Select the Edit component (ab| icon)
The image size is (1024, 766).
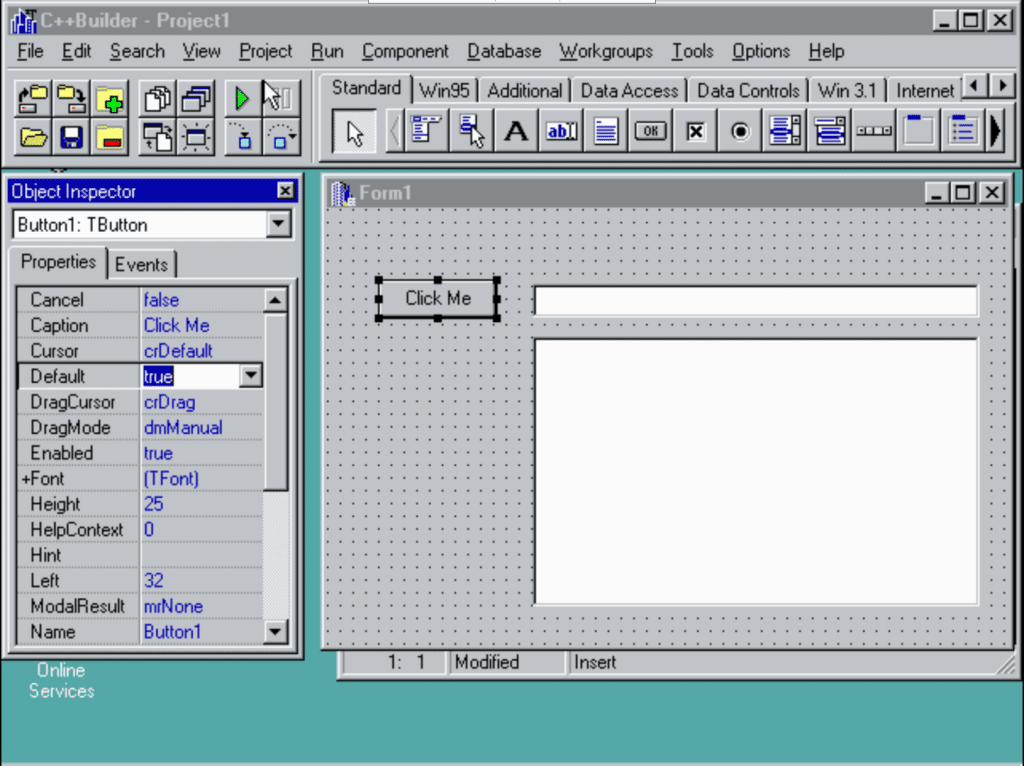coord(561,131)
